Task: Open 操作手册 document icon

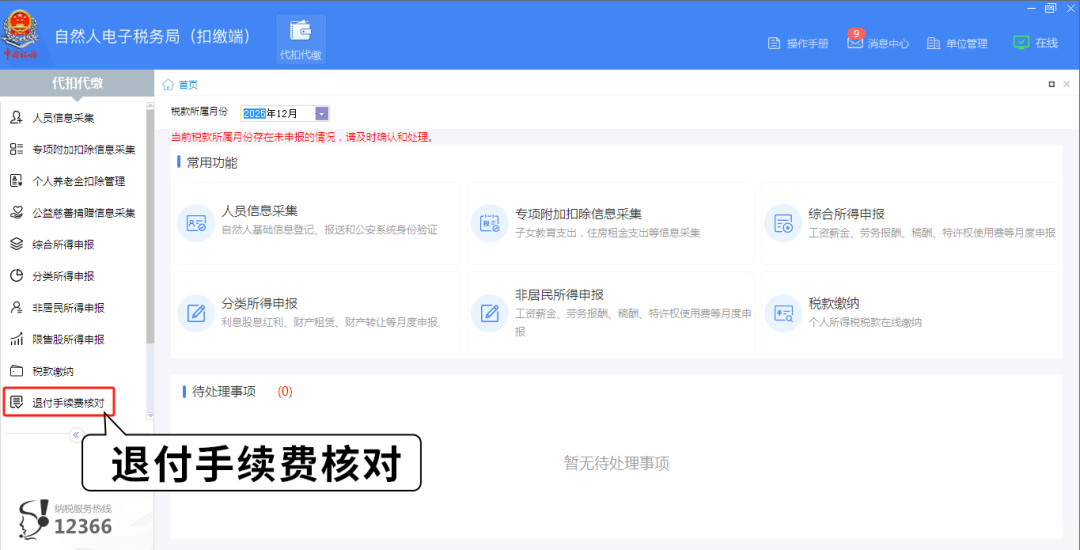Action: click(773, 43)
